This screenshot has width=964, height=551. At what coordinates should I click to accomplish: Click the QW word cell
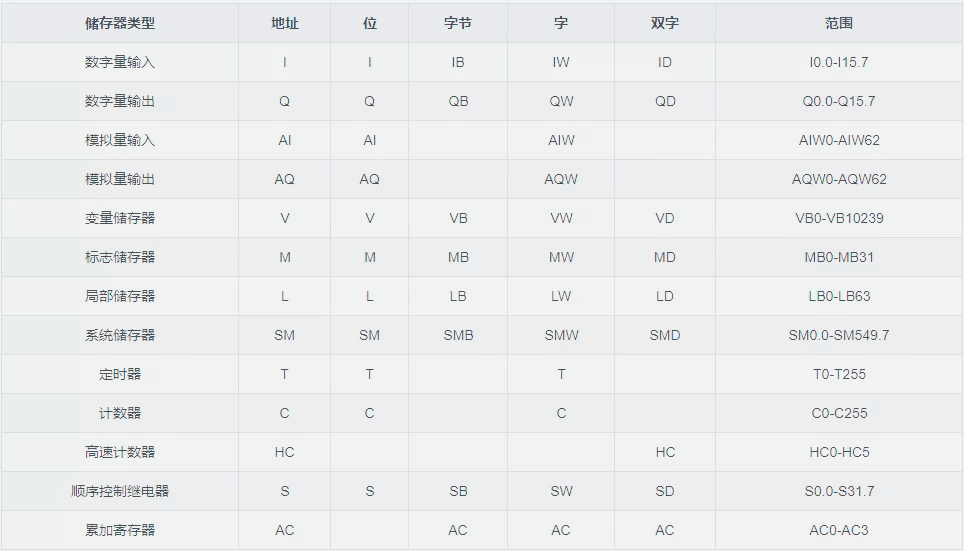tap(561, 101)
